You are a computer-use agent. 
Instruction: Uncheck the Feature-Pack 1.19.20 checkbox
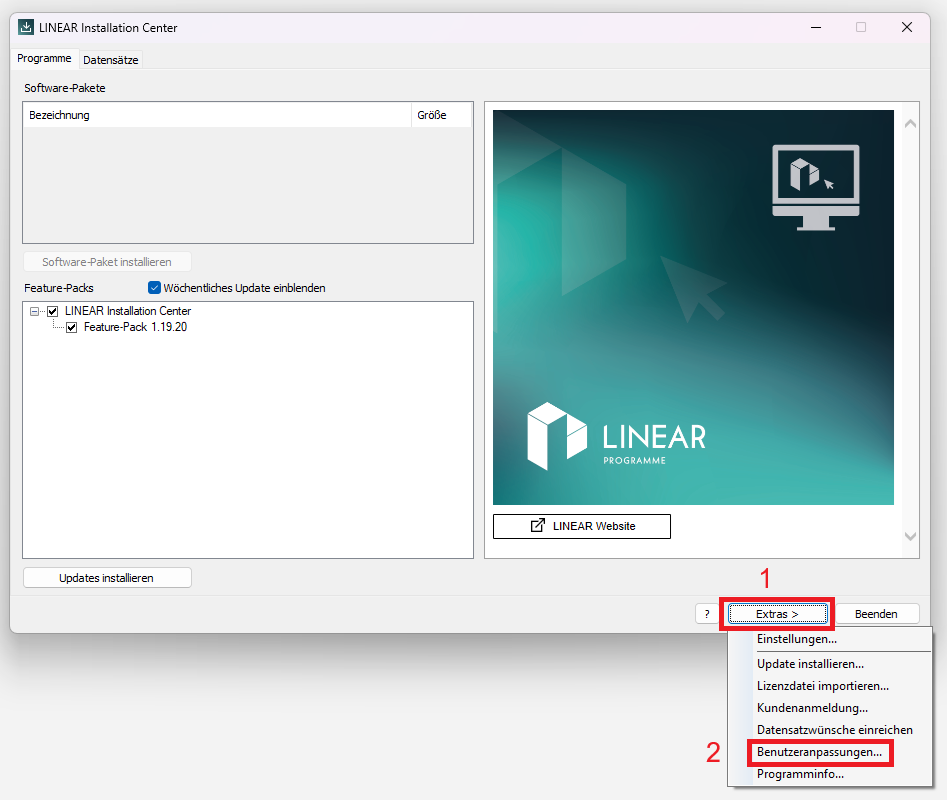pyautogui.click(x=71, y=327)
